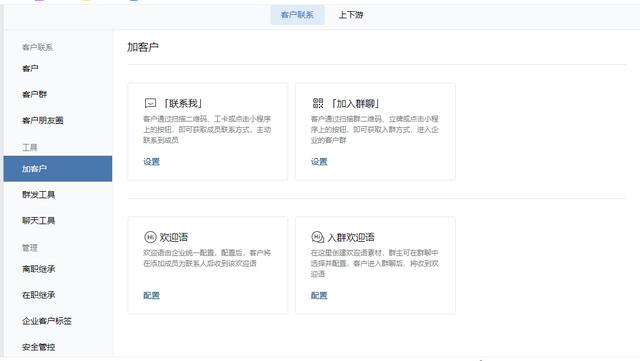Screen dimensions: 640x361
Task: Open 配置 for 欢迎语
Action: coord(151,295)
